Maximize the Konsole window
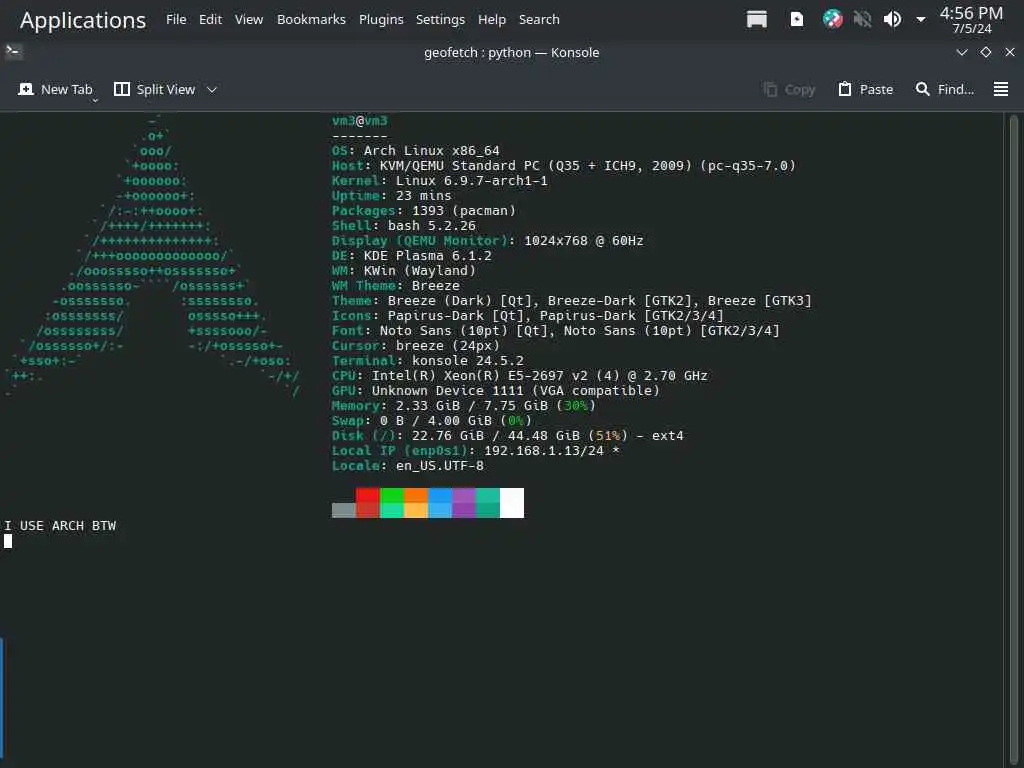This screenshot has width=1024, height=768. tap(985, 52)
